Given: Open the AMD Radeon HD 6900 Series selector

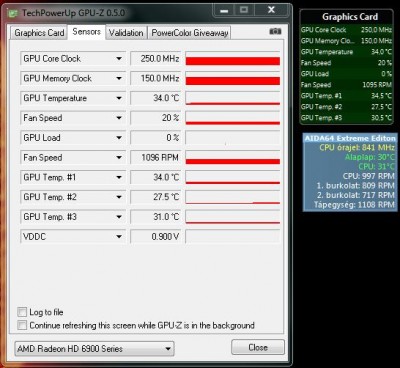Looking at the screenshot, I should (x=94, y=349).
